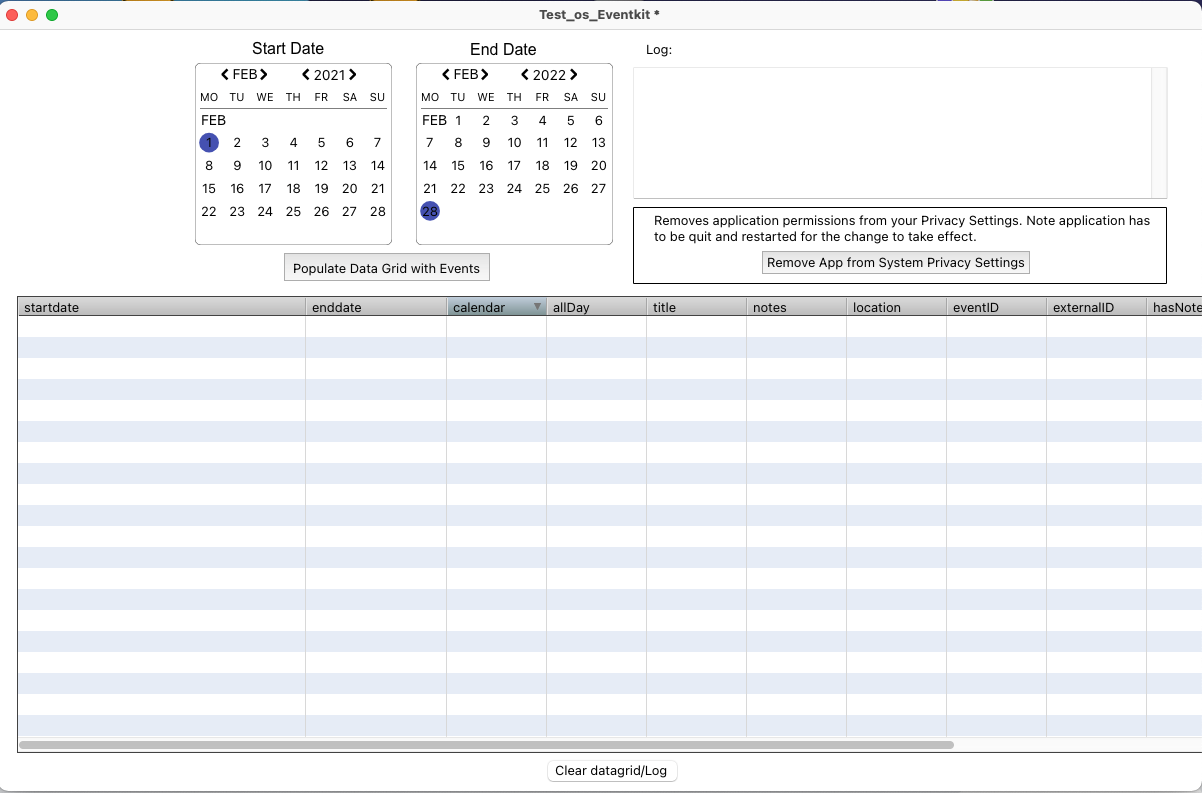Image resolution: width=1202 pixels, height=793 pixels.
Task: Select day 15 in Start Date calendar
Action: pos(209,188)
